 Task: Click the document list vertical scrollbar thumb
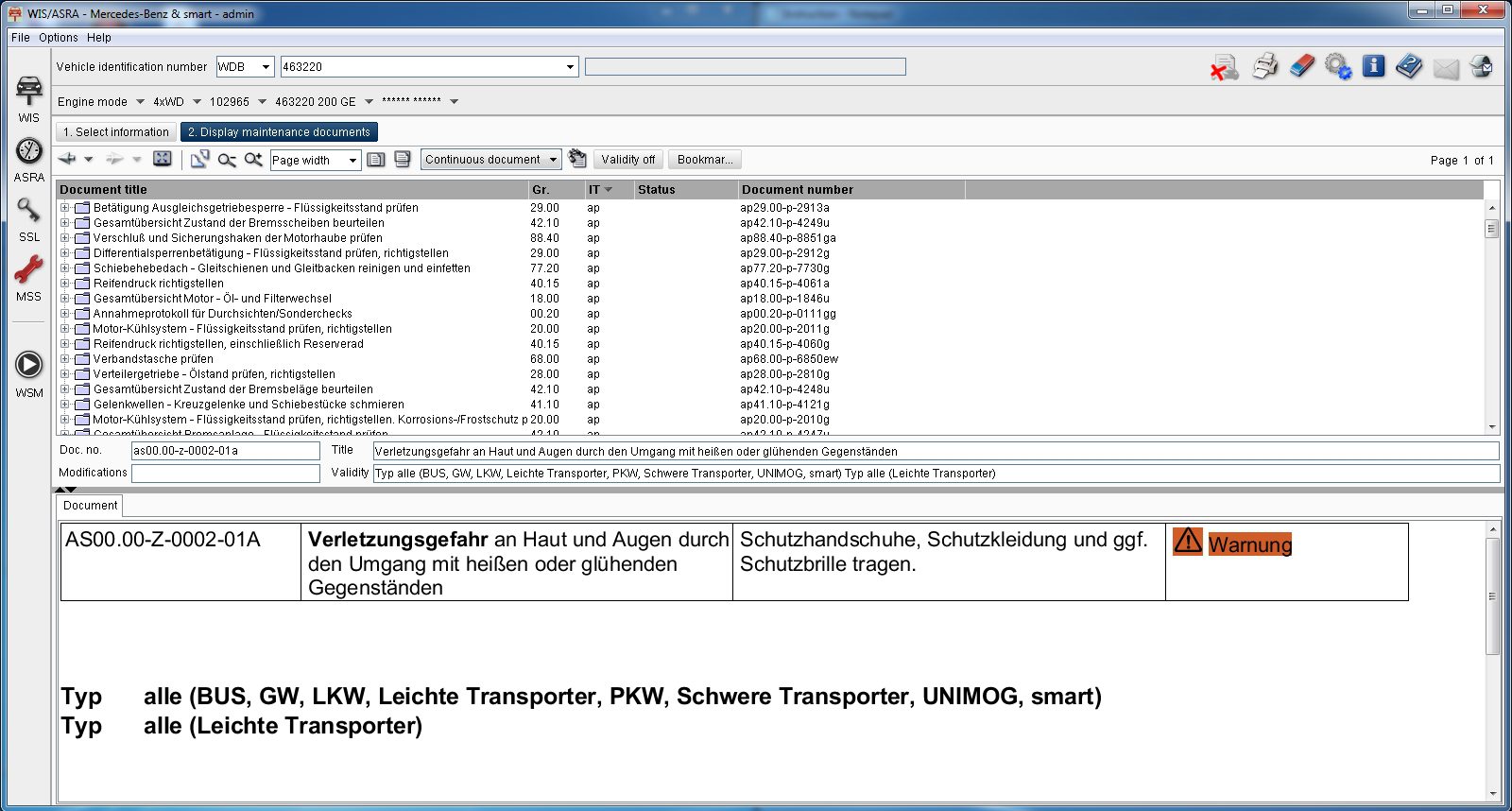[x=1492, y=229]
